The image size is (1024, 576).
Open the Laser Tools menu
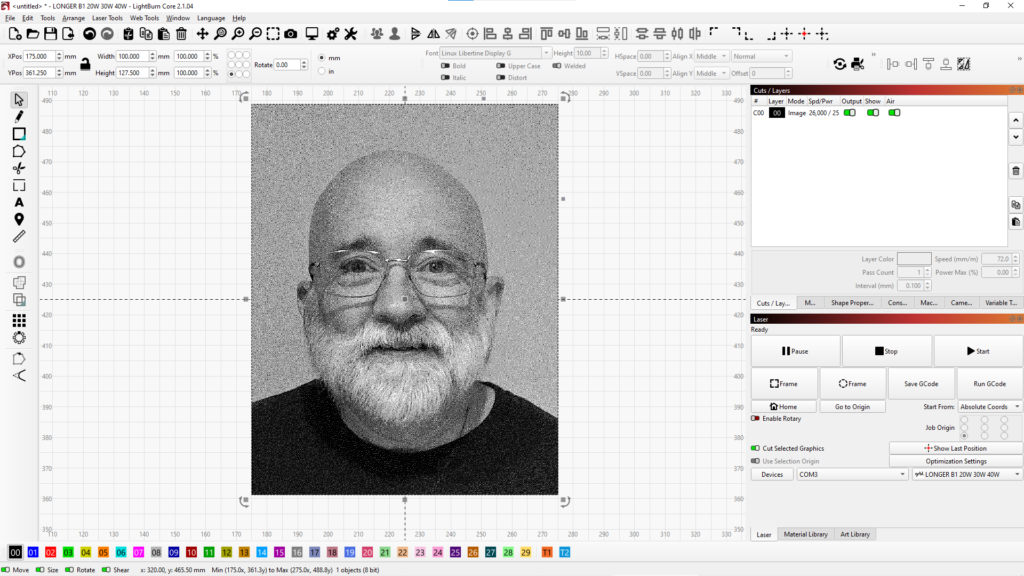107,18
